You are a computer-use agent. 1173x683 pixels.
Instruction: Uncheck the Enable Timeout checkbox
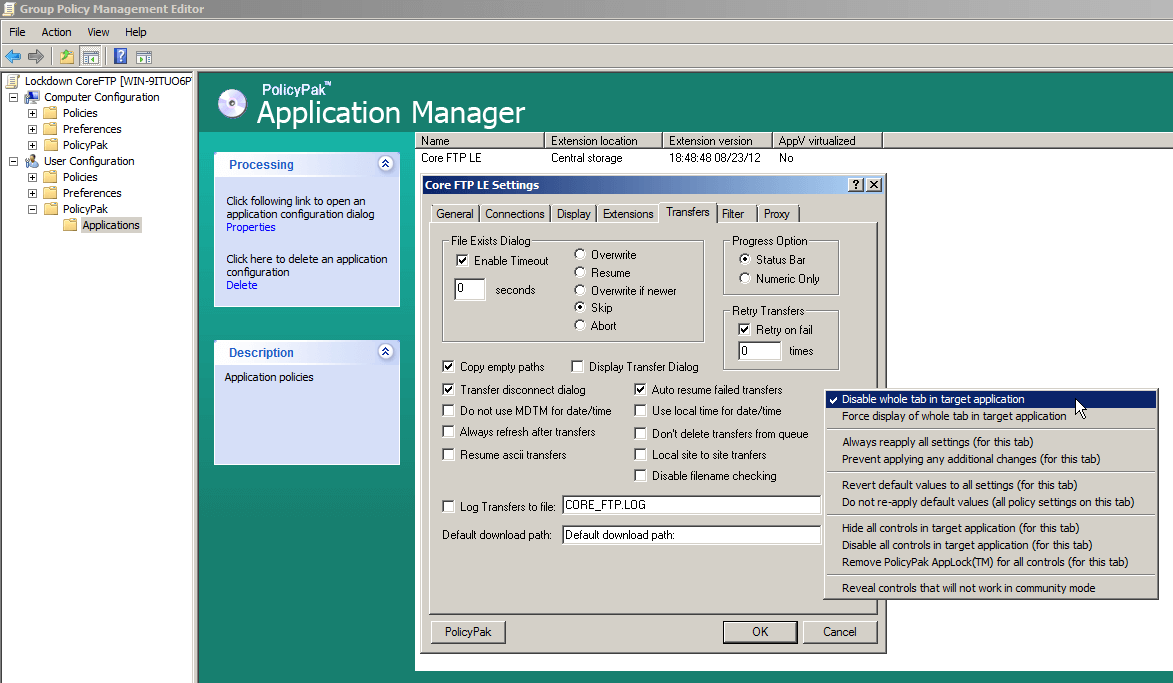point(462,260)
